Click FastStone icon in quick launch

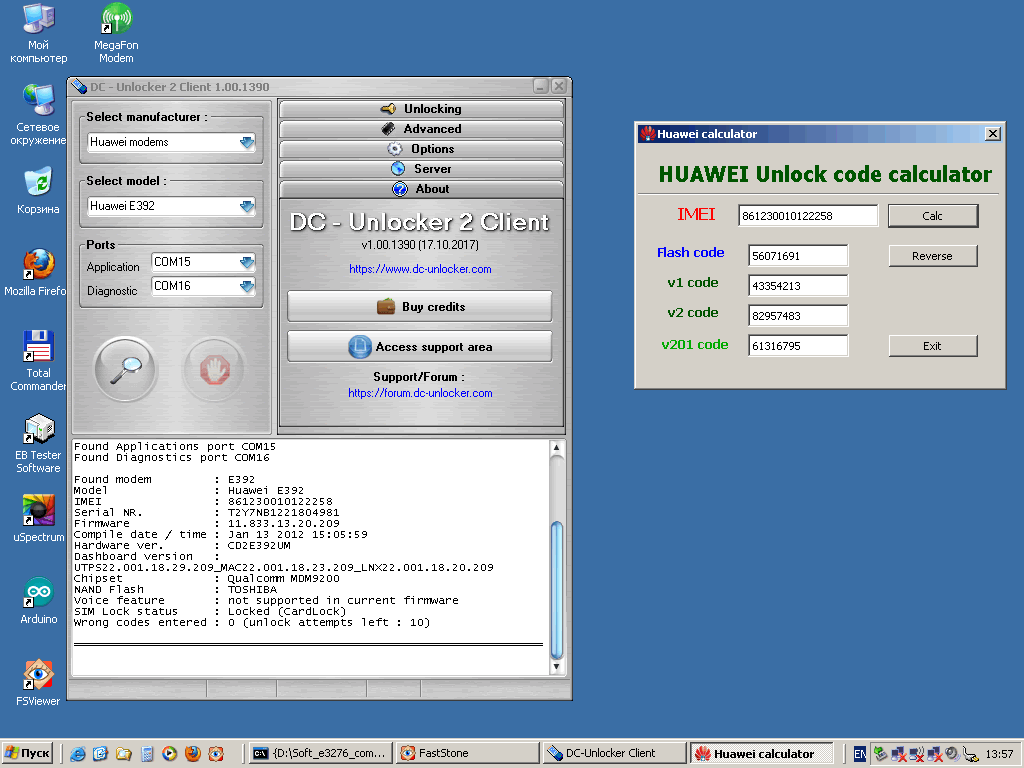[216, 754]
